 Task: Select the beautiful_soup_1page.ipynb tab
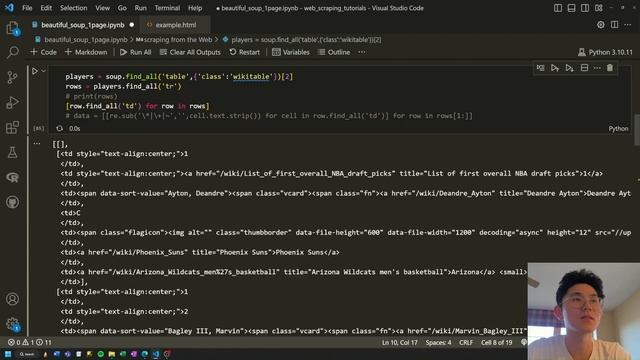tap(83, 25)
